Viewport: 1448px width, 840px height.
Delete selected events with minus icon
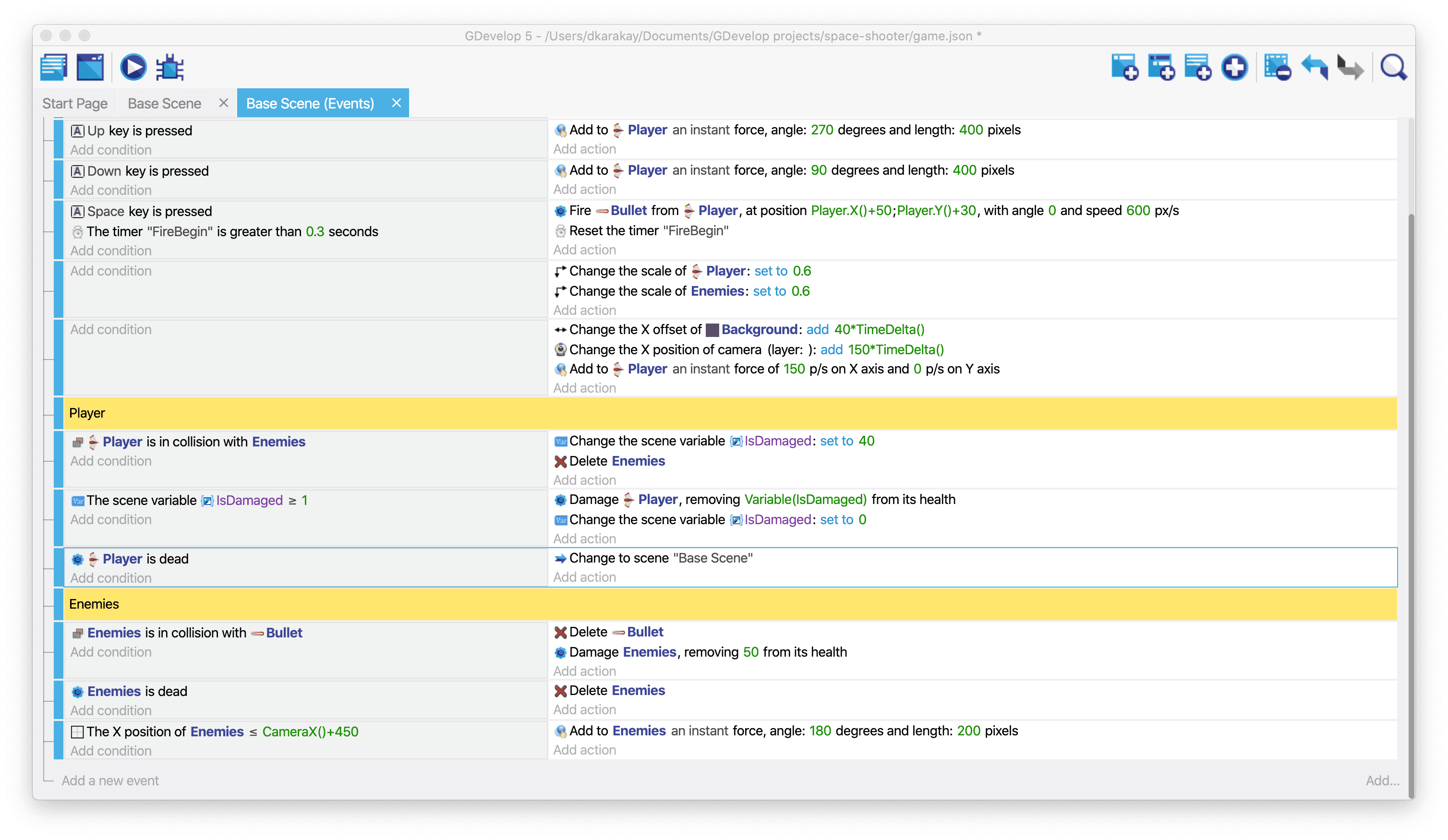point(1278,67)
